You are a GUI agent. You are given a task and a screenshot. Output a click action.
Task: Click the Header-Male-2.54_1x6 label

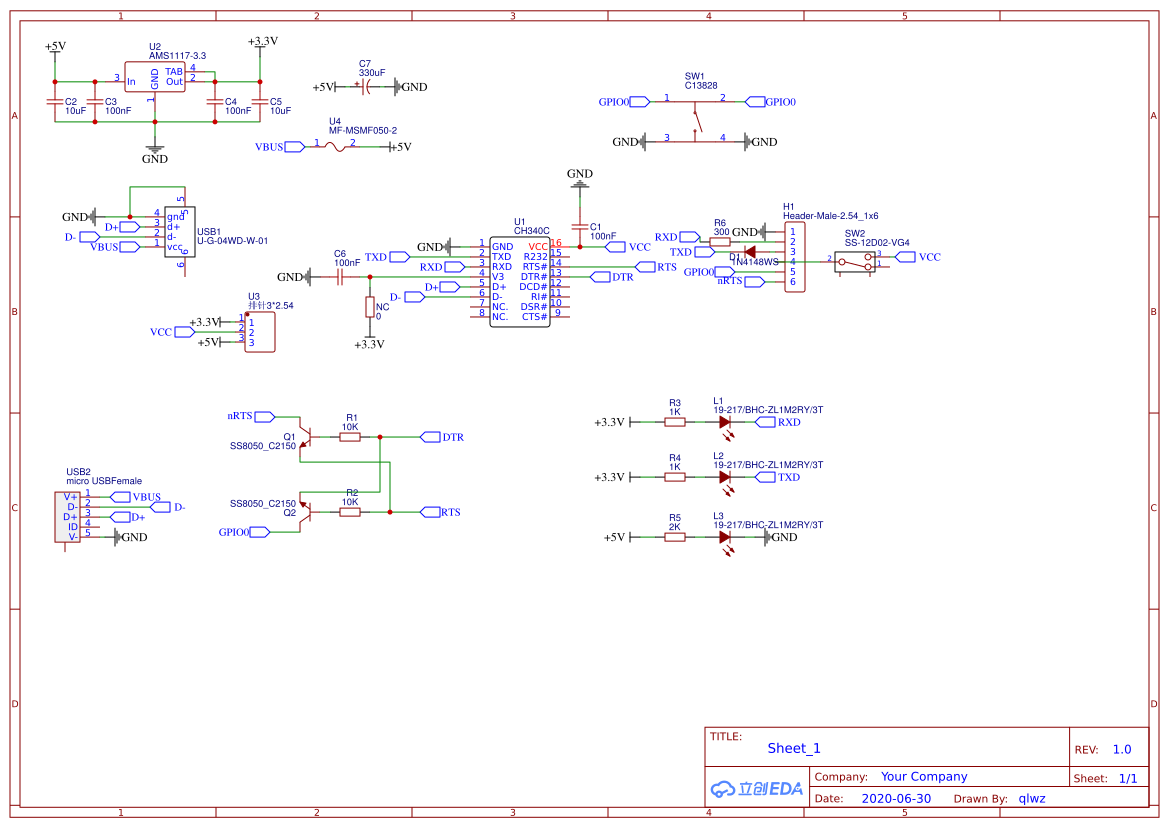point(831,216)
